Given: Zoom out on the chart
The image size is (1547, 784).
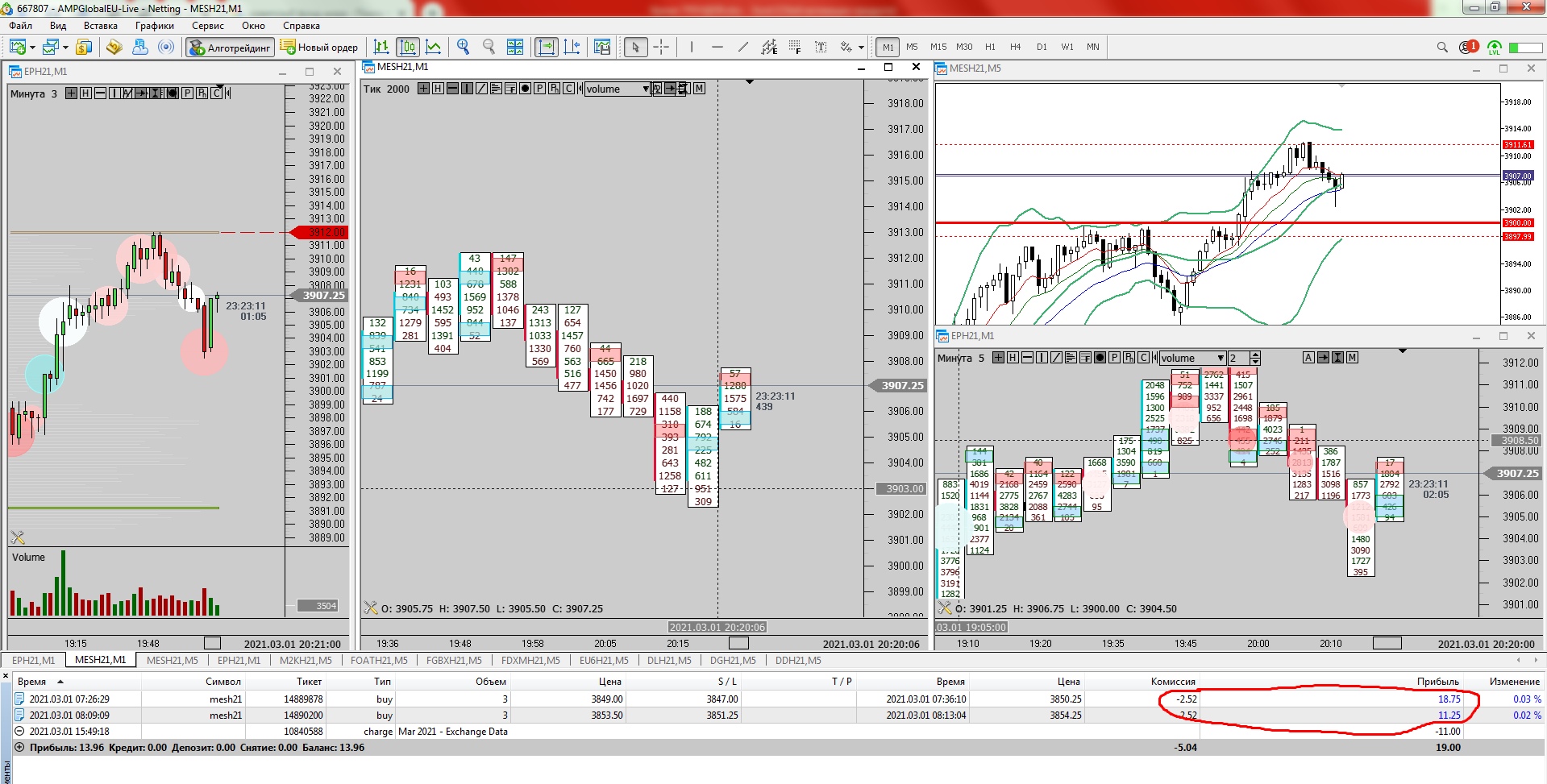Looking at the screenshot, I should point(489,47).
